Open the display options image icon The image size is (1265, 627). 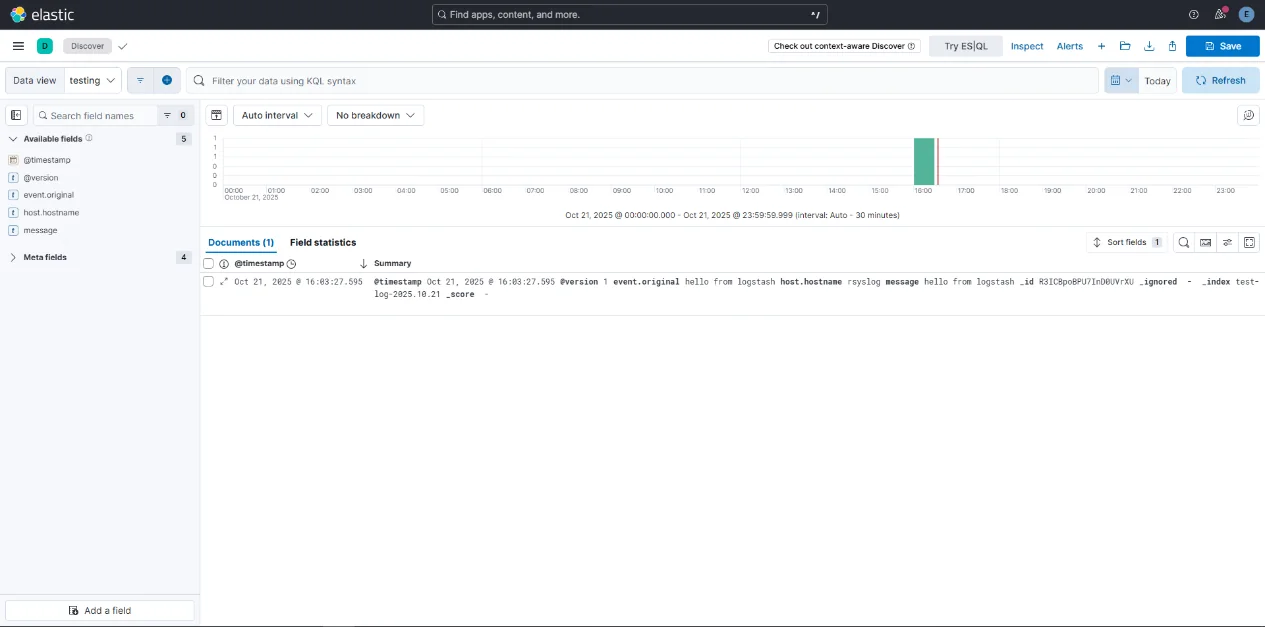click(x=1206, y=242)
